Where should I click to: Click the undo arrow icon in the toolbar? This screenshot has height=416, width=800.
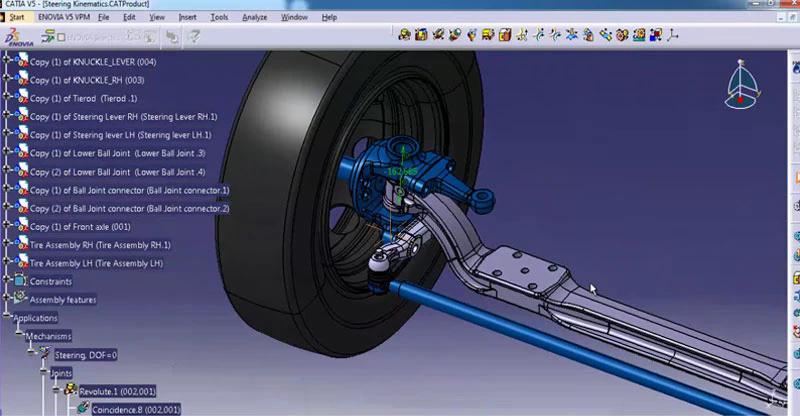pos(172,37)
